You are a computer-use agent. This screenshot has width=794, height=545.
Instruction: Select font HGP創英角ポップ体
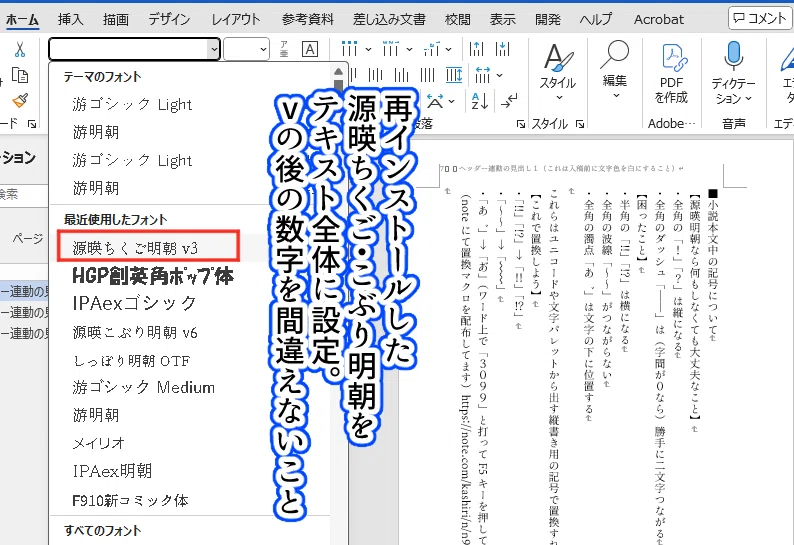153,276
